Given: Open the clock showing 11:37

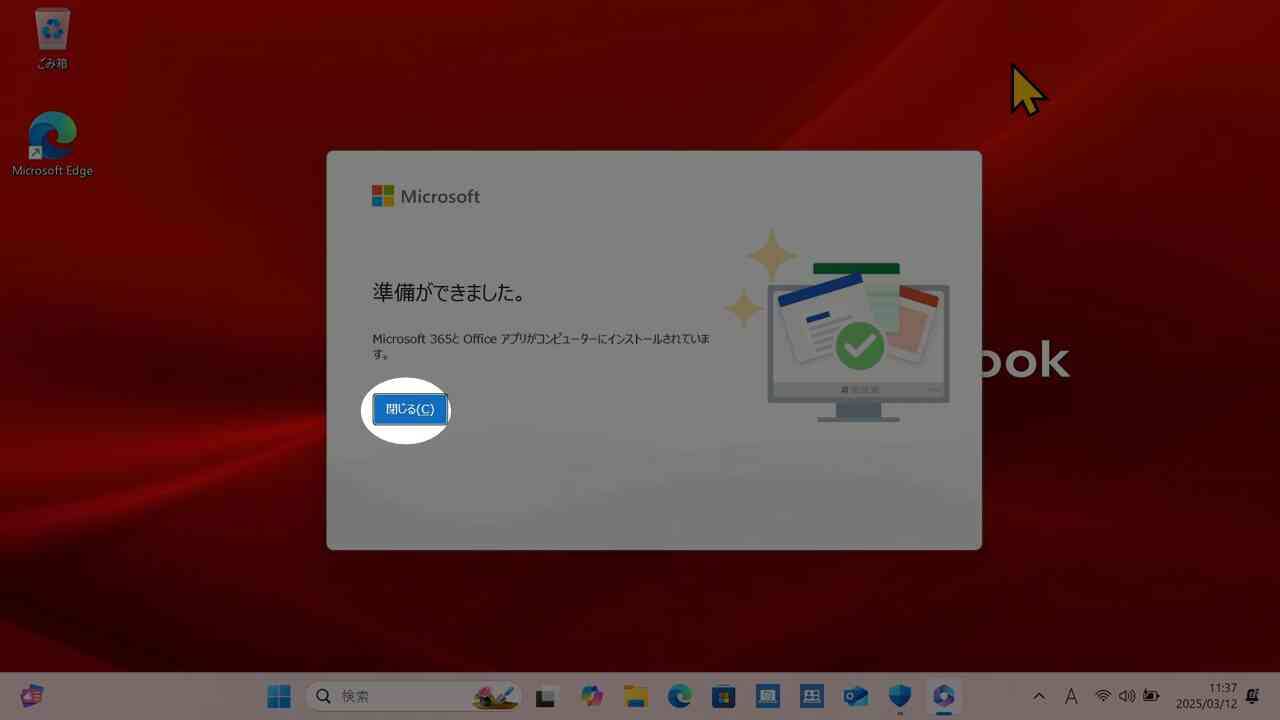Looking at the screenshot, I should [1206, 696].
